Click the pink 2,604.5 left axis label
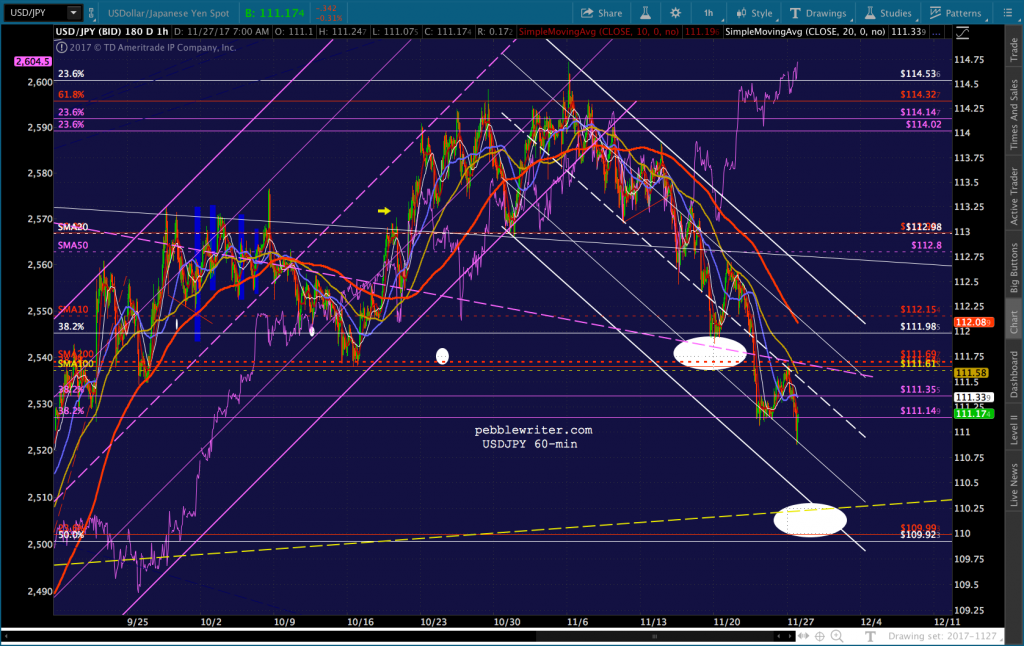 (33, 61)
